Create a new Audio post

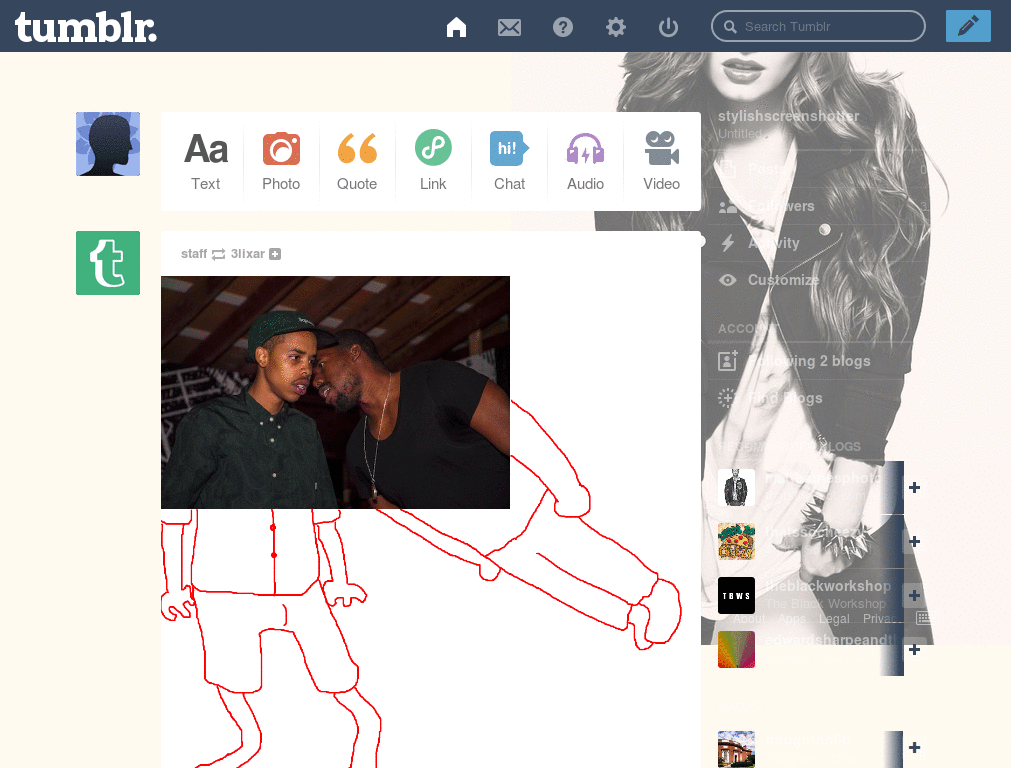click(585, 161)
